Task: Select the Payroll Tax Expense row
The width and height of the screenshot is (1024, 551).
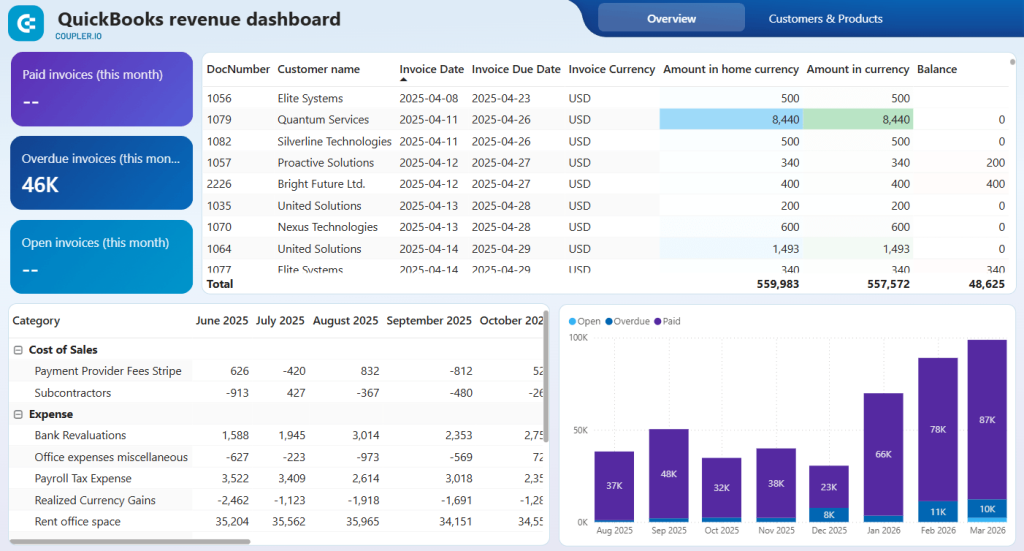Action: click(277, 479)
